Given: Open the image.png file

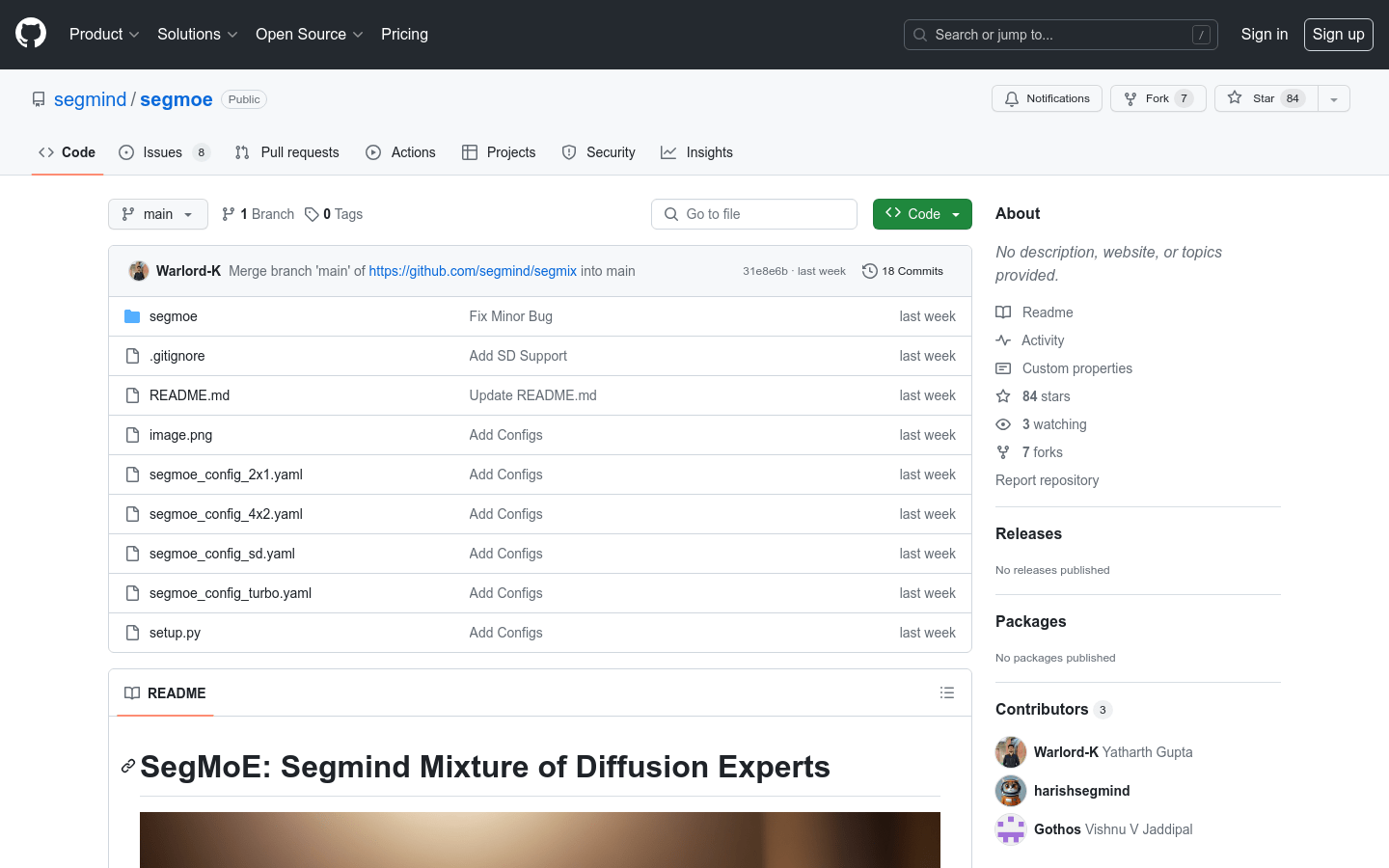Looking at the screenshot, I should pos(181,435).
